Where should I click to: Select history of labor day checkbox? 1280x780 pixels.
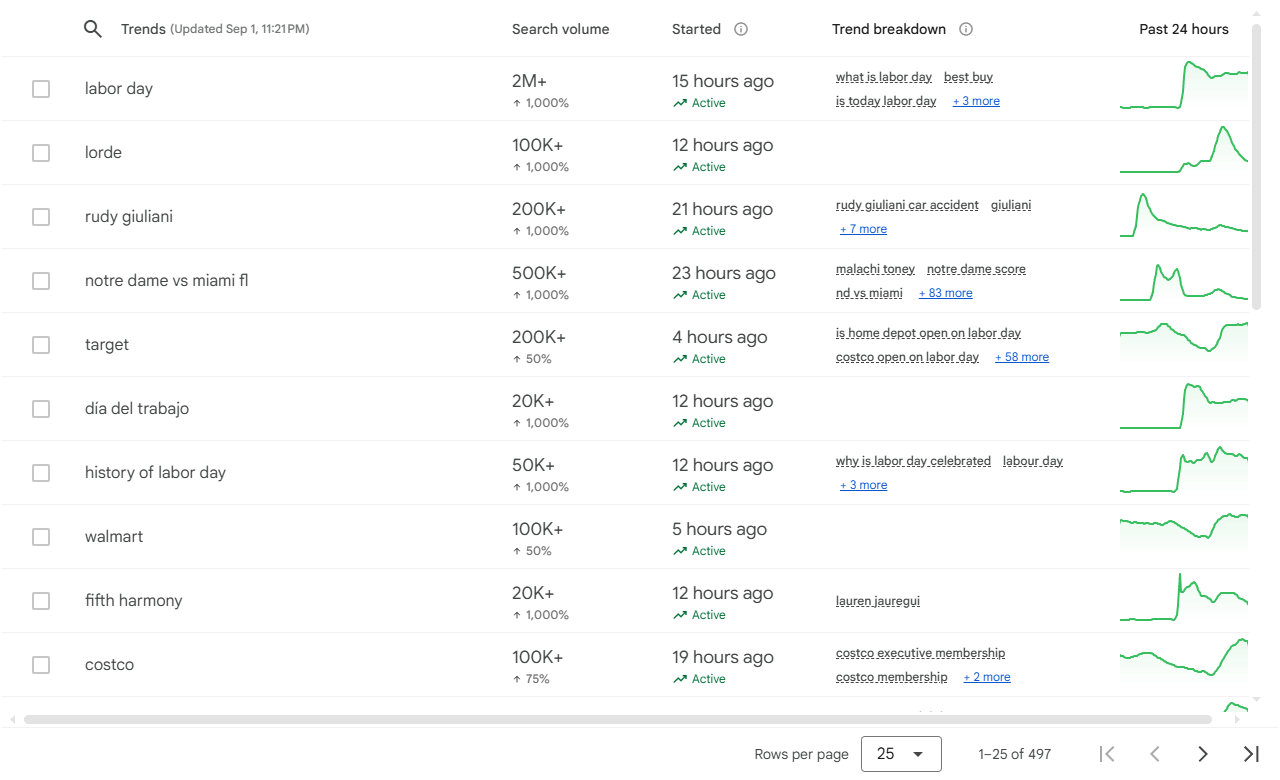(x=41, y=473)
